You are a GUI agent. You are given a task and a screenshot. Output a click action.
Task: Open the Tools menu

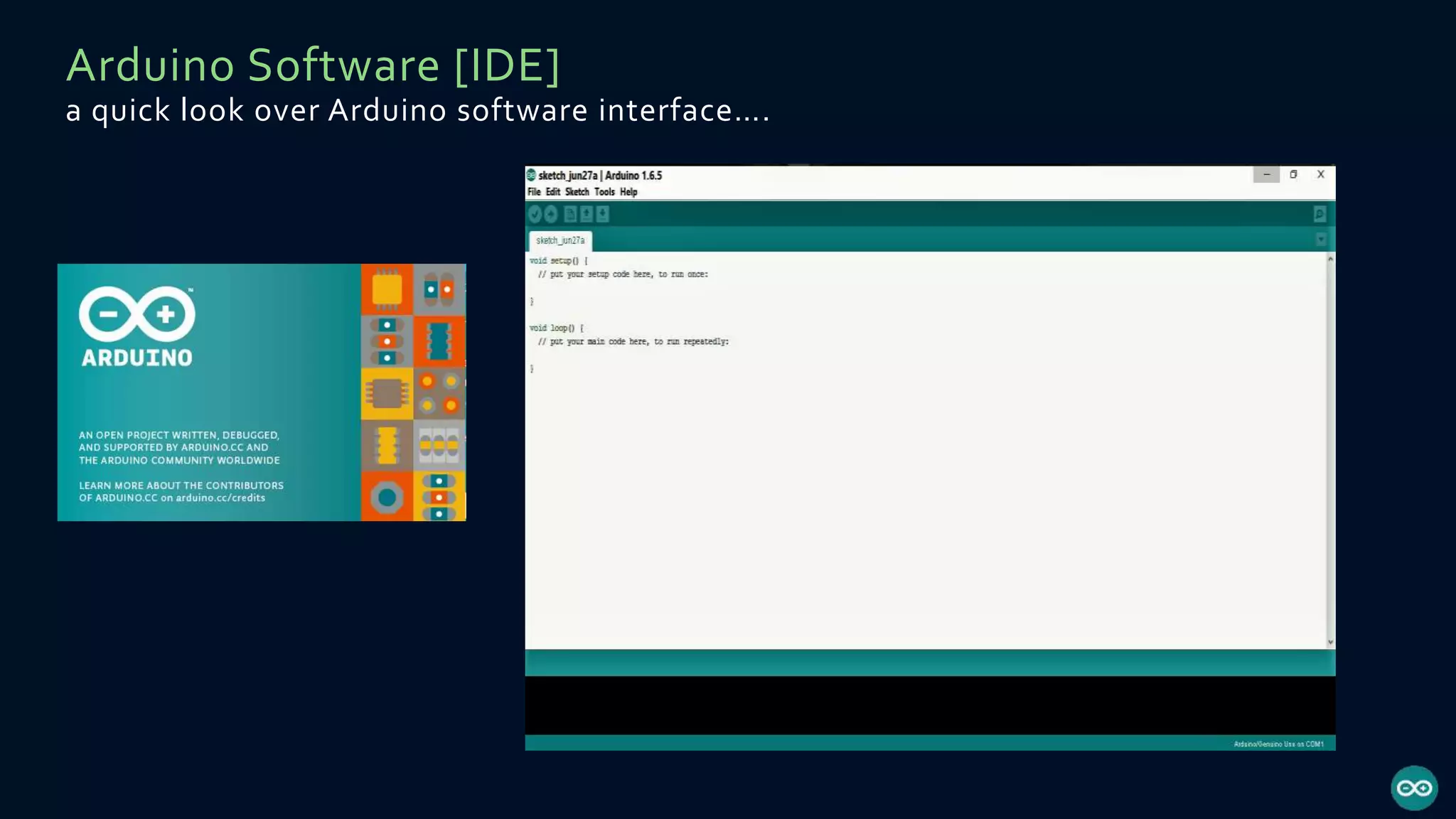click(x=604, y=192)
